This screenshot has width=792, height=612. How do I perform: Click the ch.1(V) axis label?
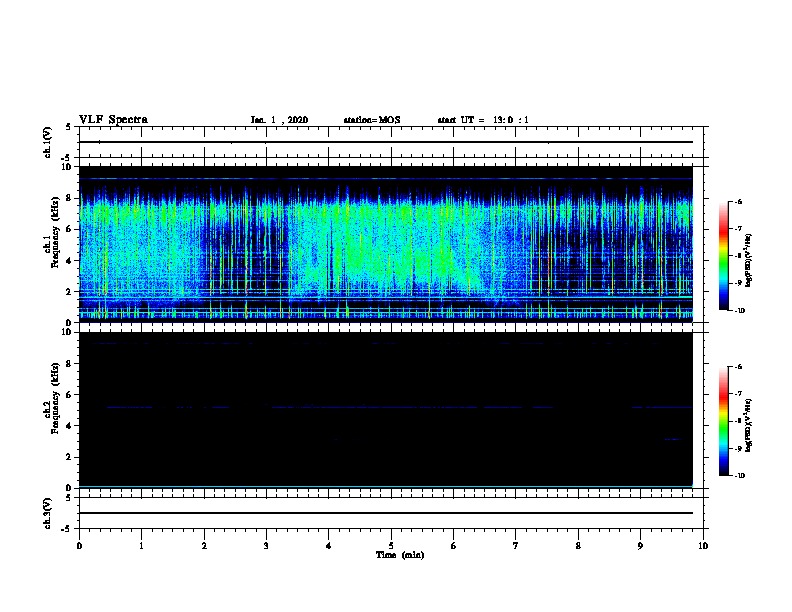pyautogui.click(x=48, y=142)
